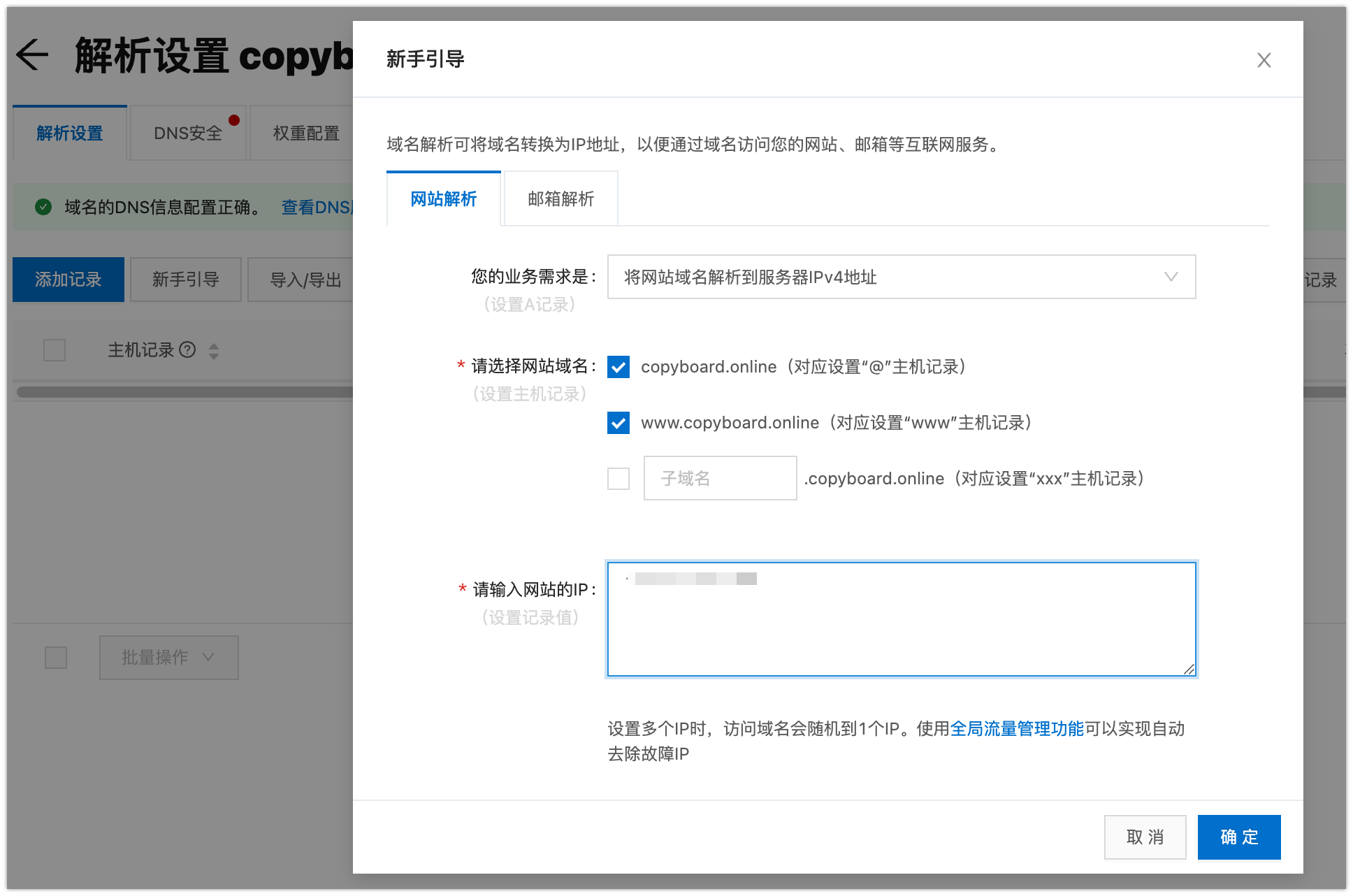Enable the custom 子域名 checkbox

pos(618,479)
